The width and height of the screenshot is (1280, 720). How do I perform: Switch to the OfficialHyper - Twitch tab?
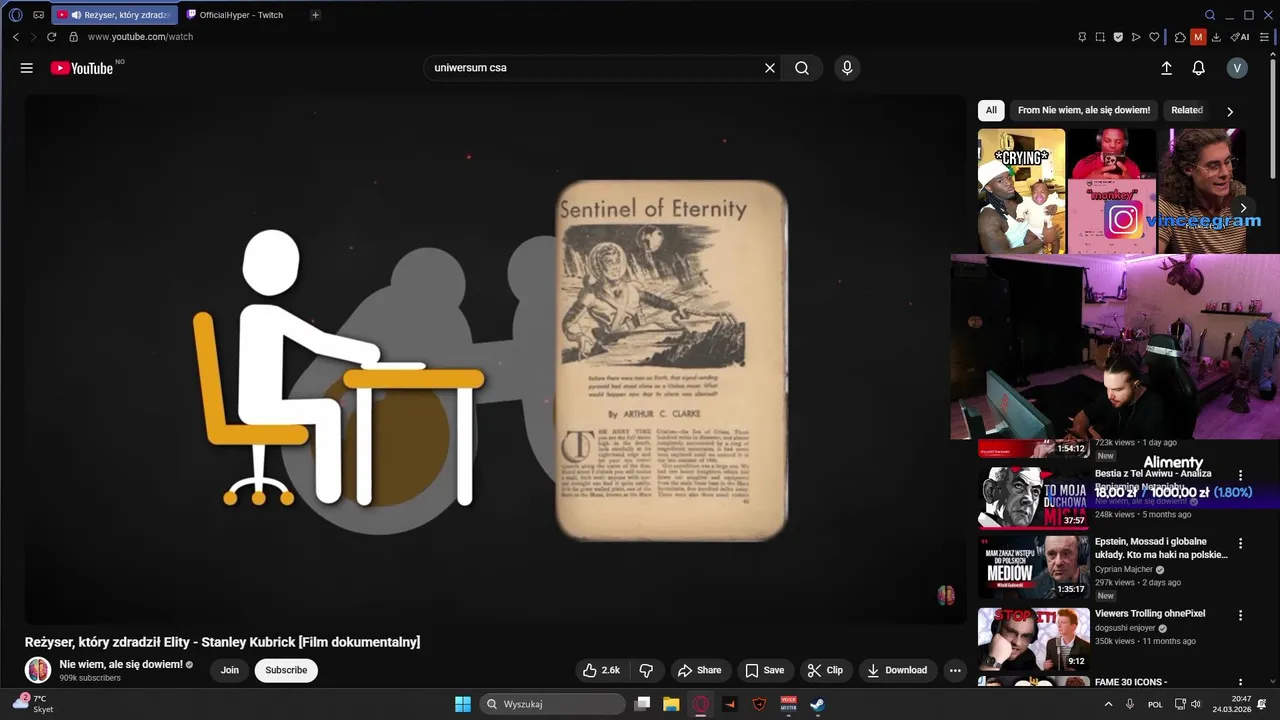tap(240, 15)
